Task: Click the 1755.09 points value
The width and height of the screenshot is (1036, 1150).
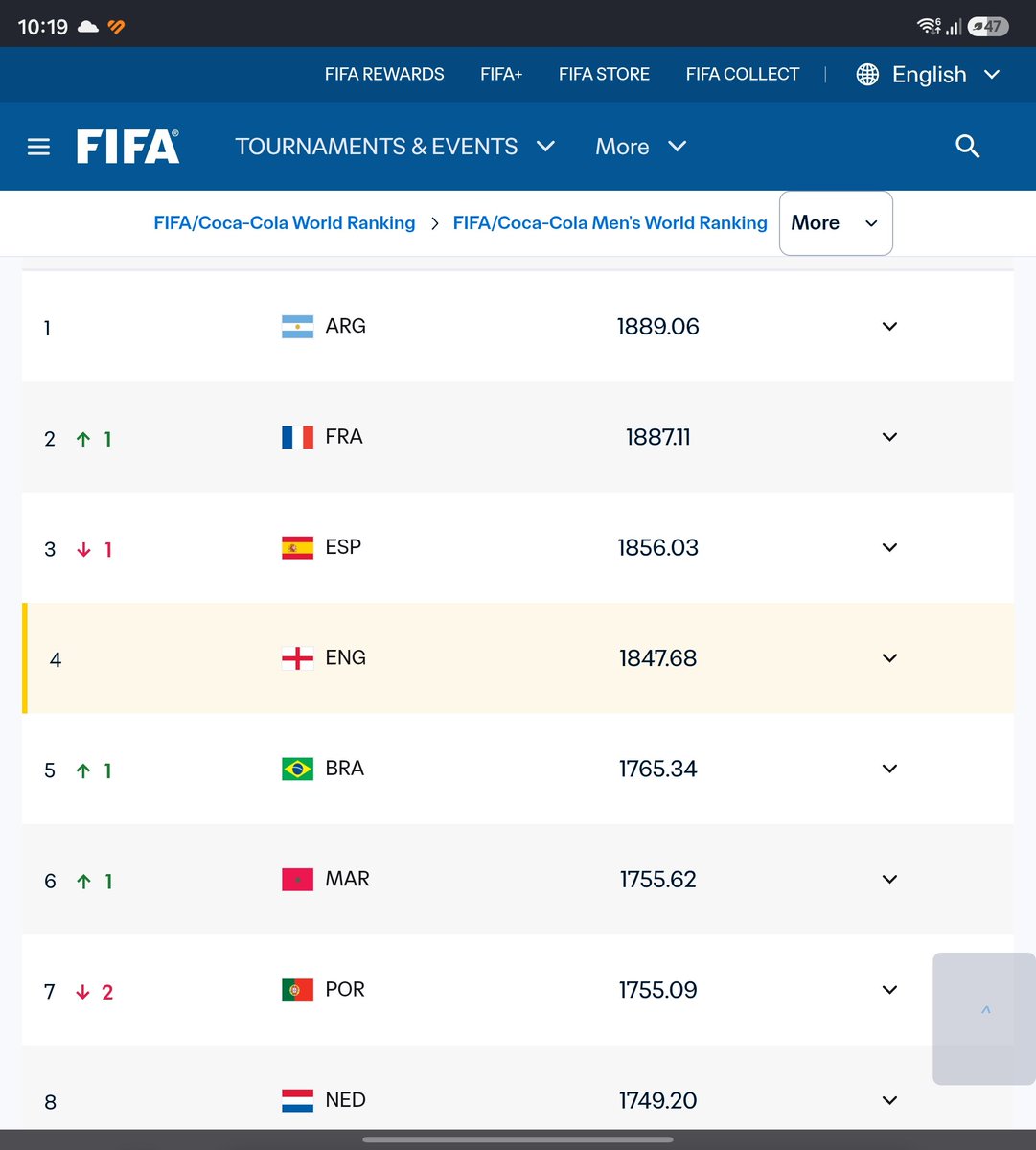Action: 658,990
